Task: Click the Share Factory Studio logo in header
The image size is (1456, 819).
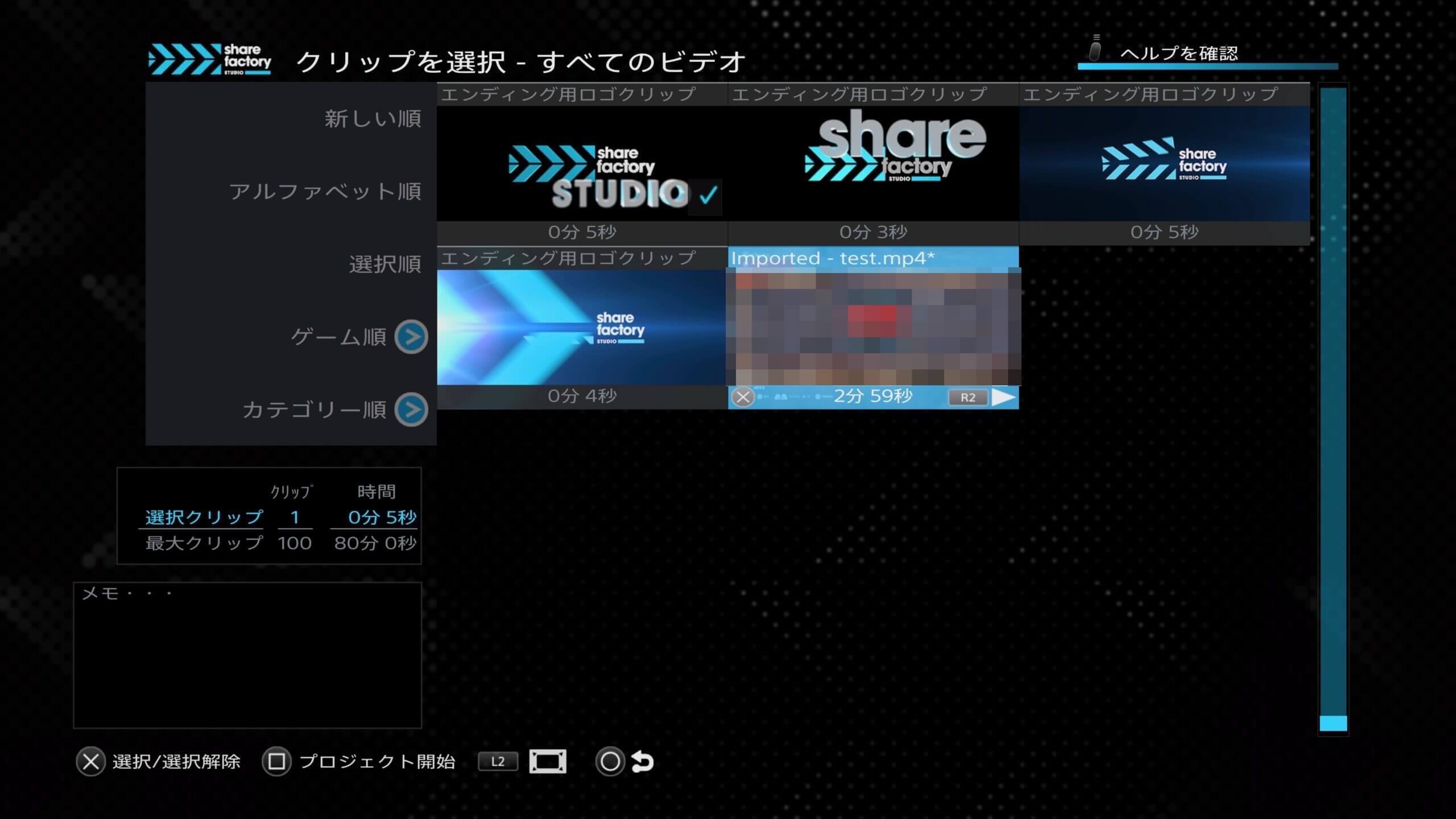Action: [x=210, y=60]
